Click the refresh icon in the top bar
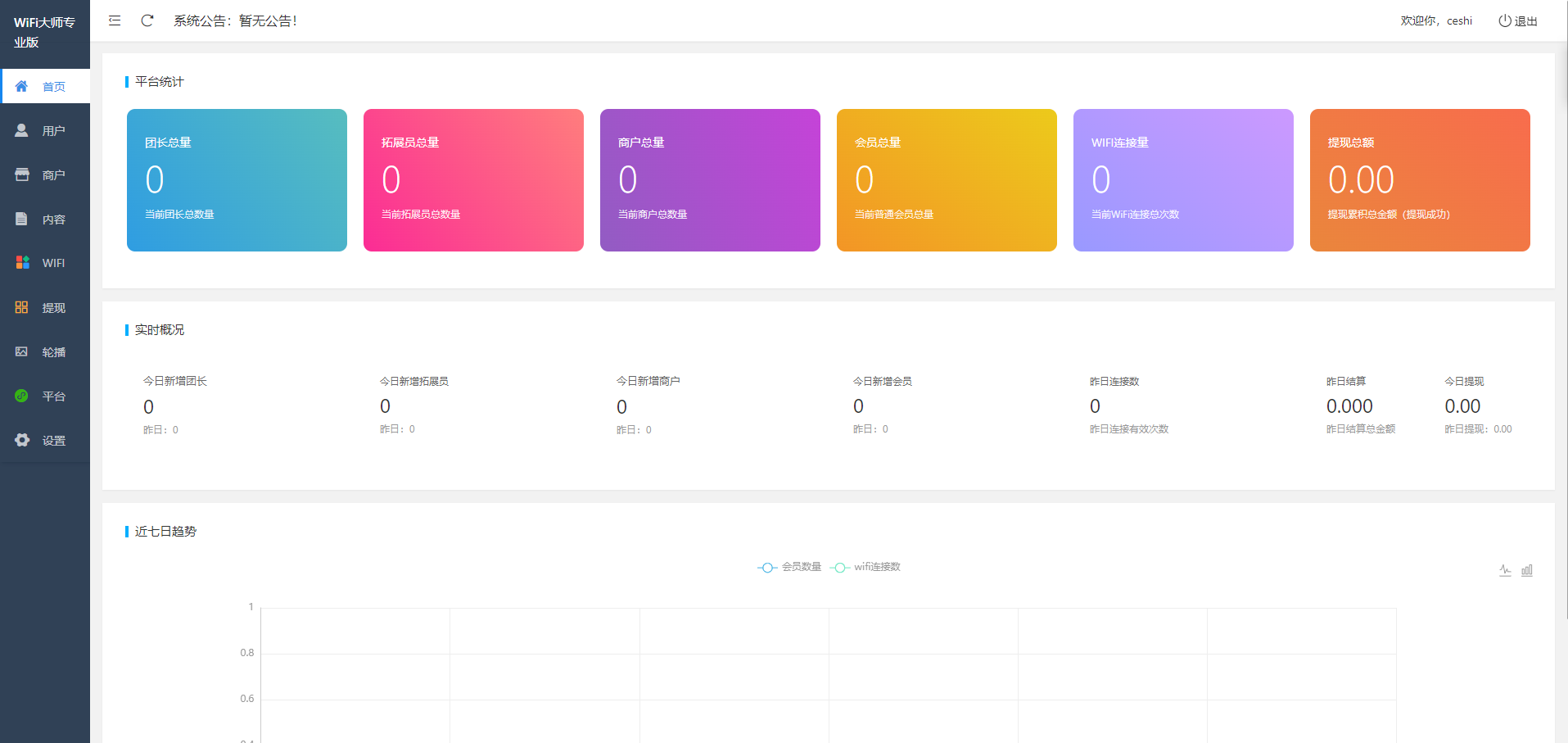 click(x=147, y=20)
